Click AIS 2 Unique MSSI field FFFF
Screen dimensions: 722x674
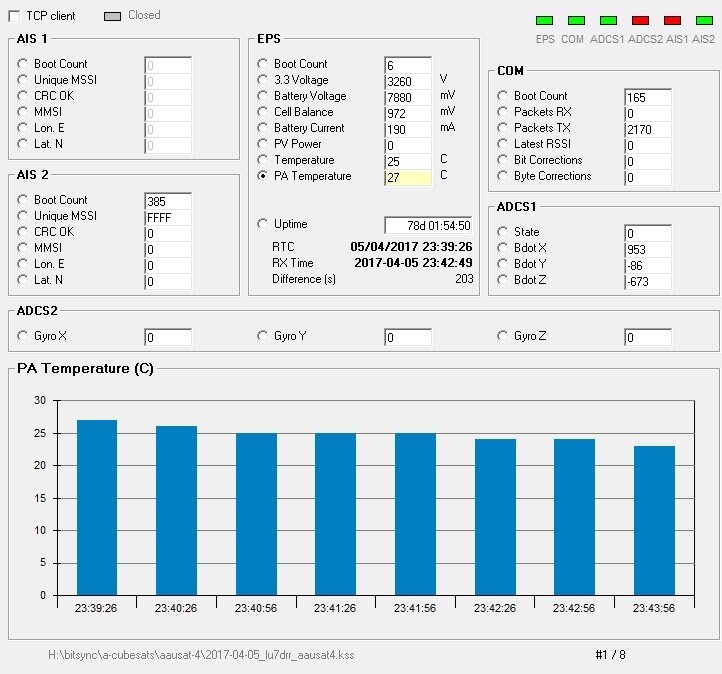[168, 218]
